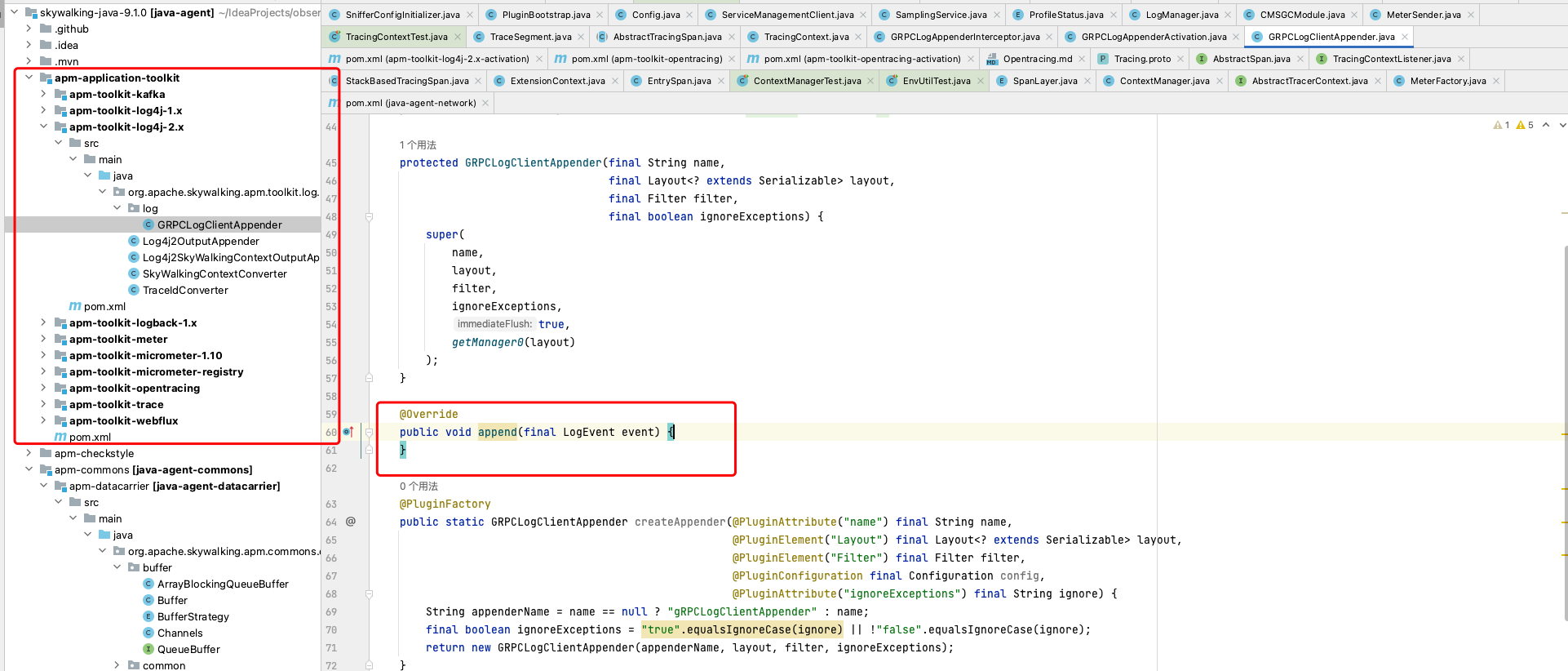Switch to the TracingContext.java tab

[x=805, y=37]
